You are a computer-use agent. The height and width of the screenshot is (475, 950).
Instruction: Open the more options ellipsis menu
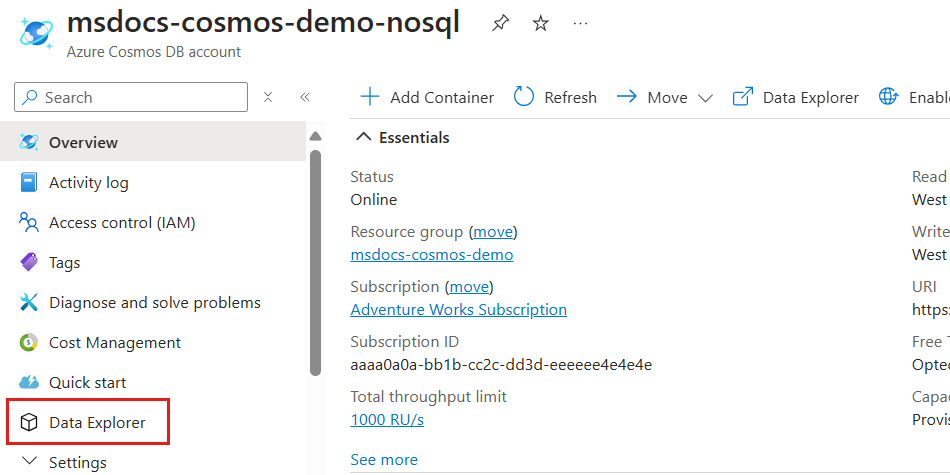tap(580, 24)
